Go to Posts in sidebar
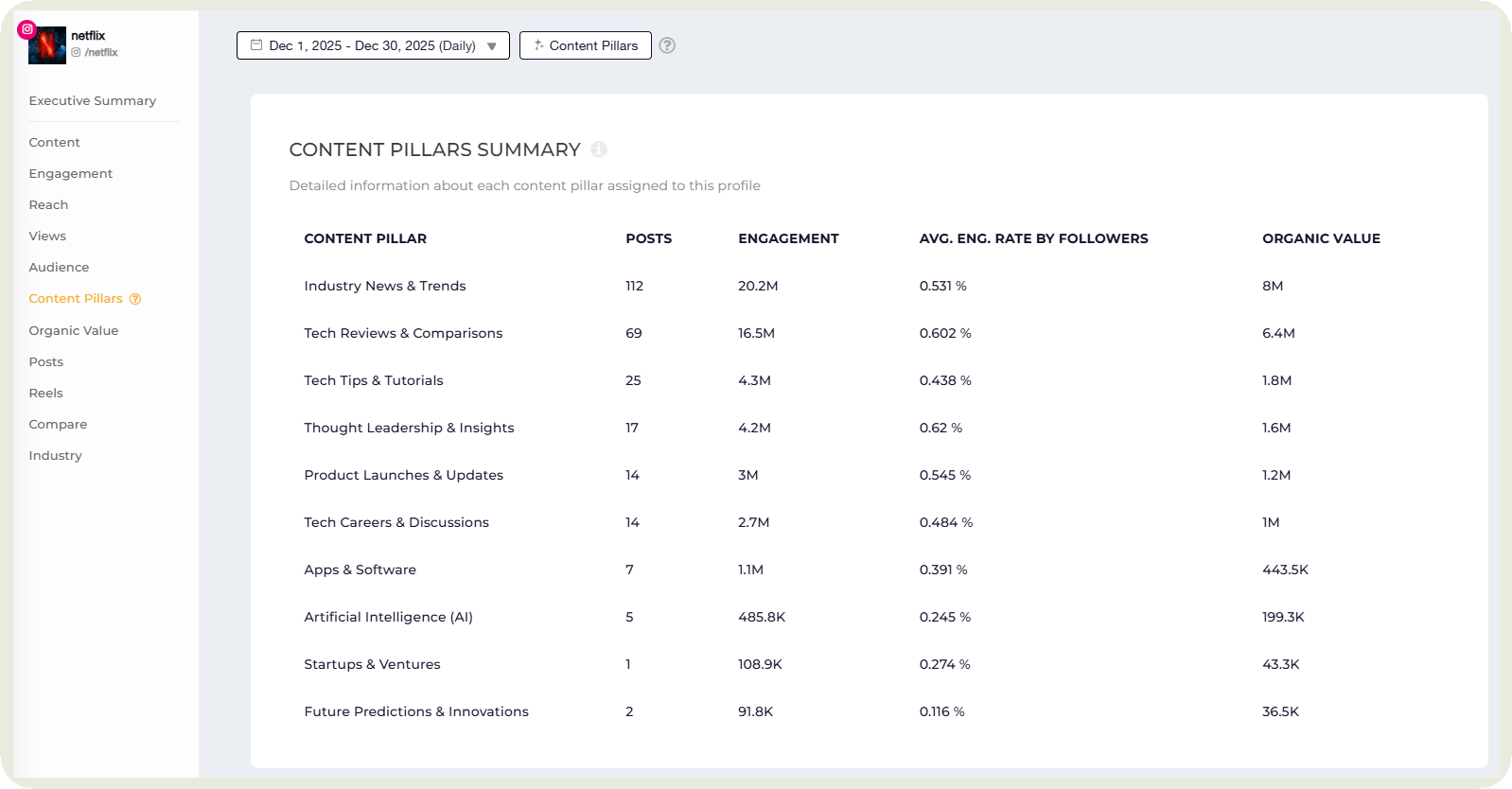 click(x=46, y=362)
